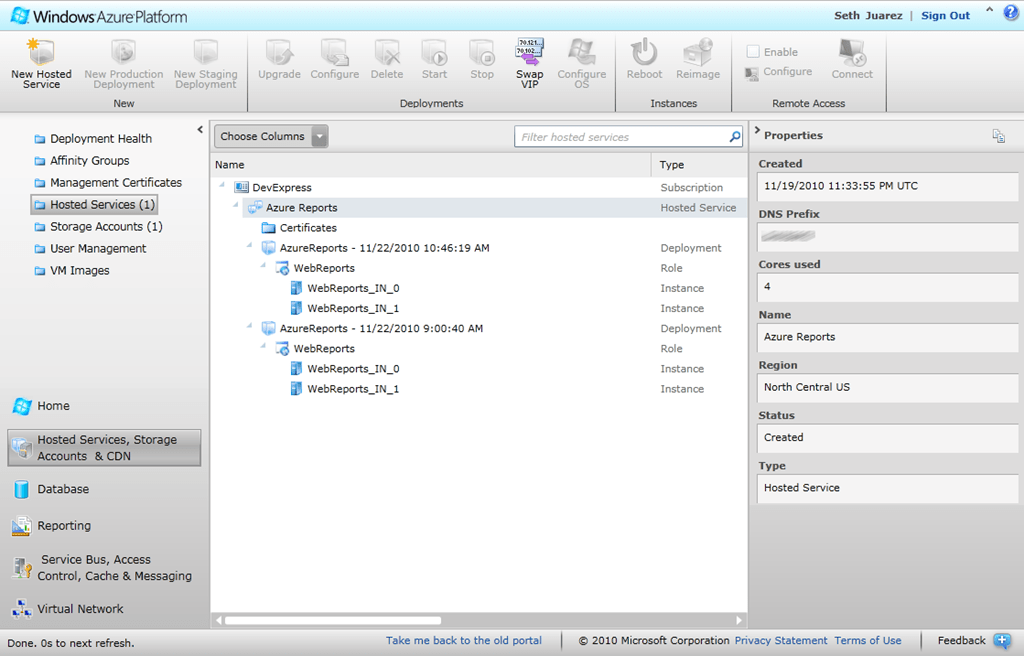Sort by the Type column header

[699, 165]
